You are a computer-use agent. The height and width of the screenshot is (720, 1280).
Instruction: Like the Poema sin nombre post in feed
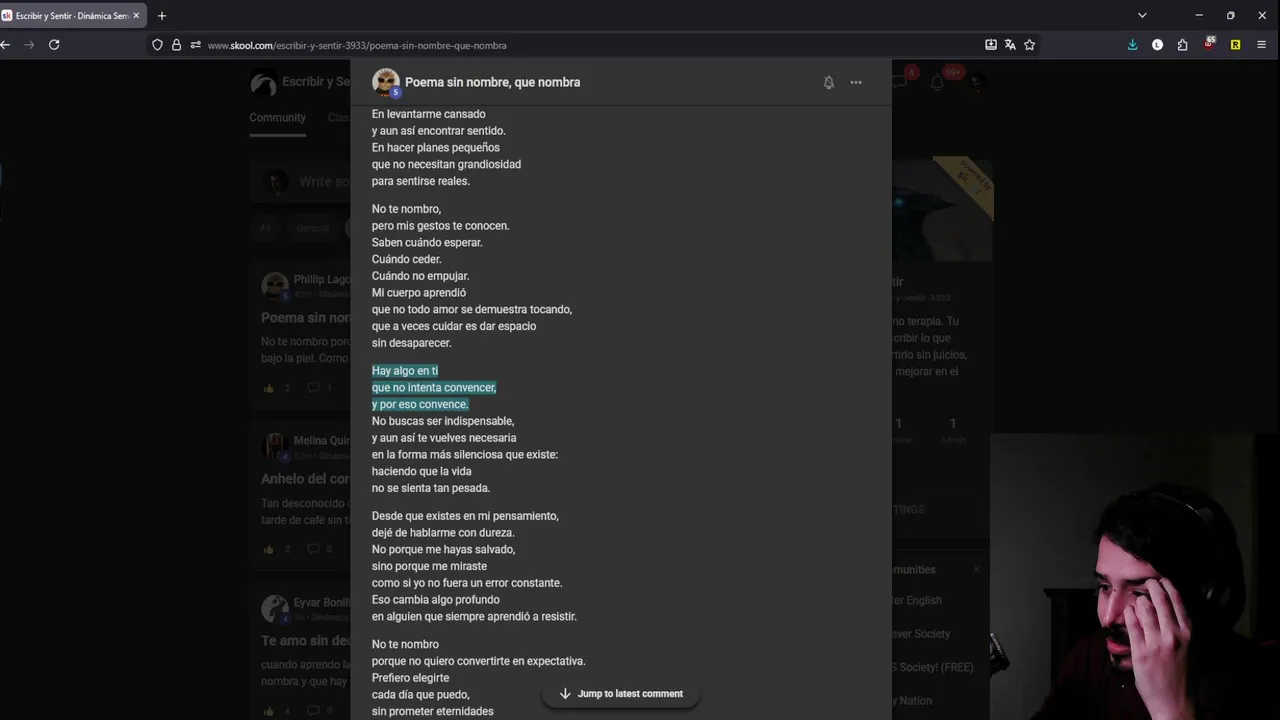click(269, 388)
